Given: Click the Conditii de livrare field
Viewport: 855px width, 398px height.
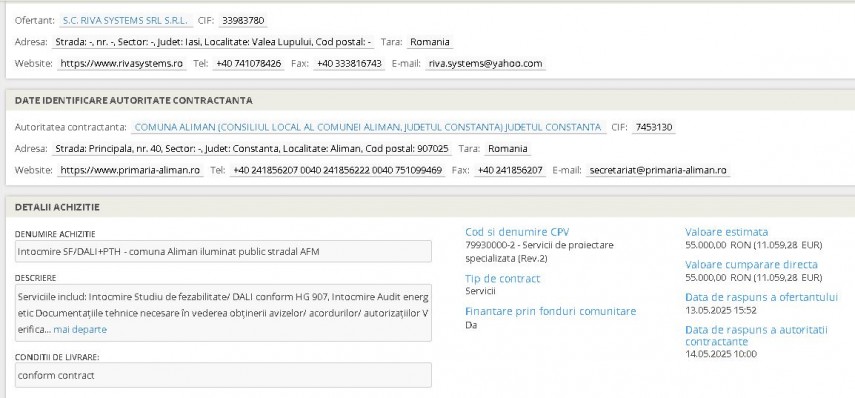Looking at the screenshot, I should [x=223, y=375].
